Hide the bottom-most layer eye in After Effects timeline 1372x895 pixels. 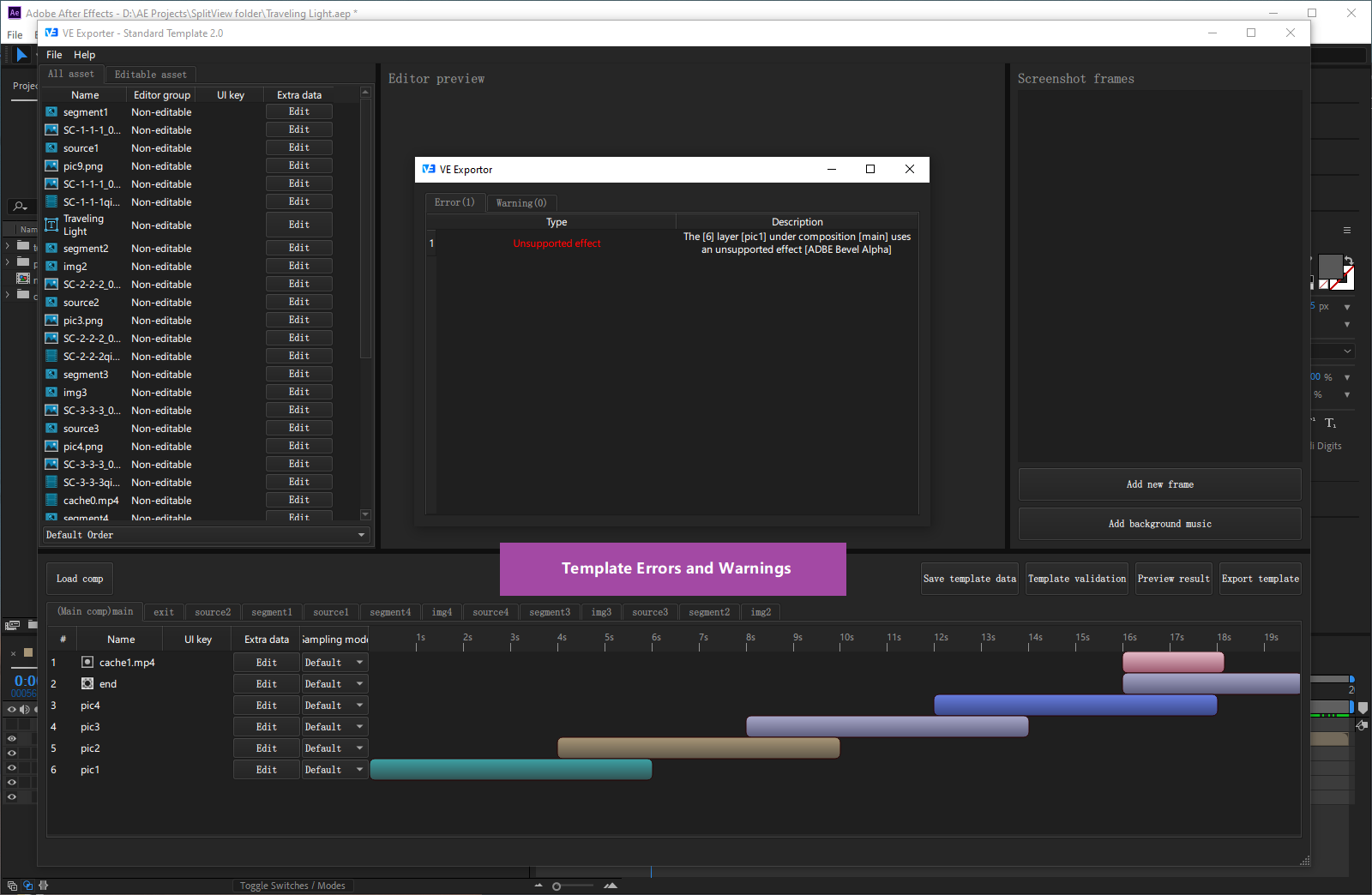click(12, 796)
